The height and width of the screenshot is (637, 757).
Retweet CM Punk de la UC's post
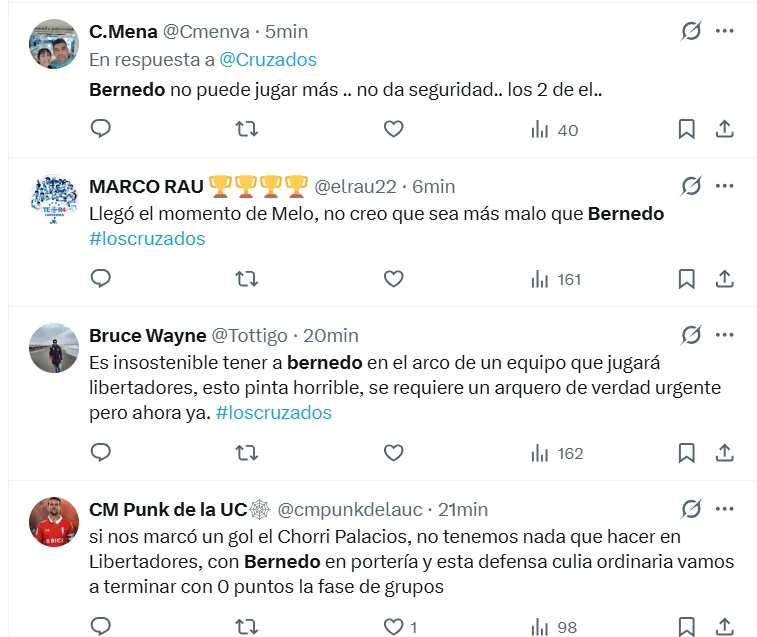(x=246, y=627)
